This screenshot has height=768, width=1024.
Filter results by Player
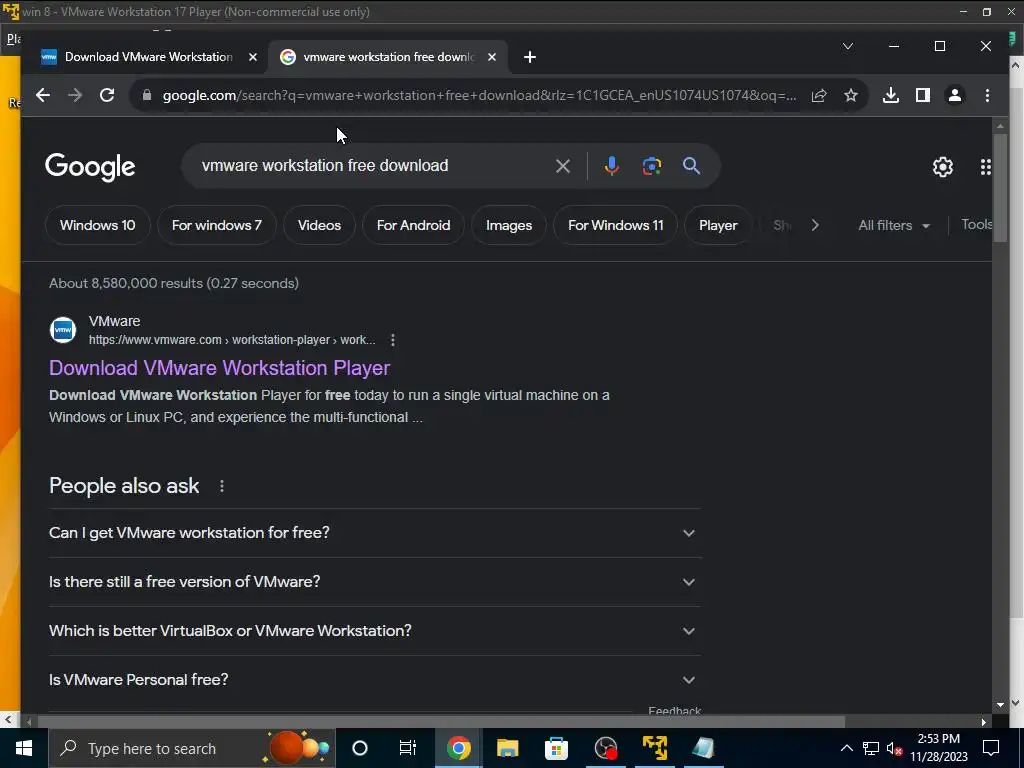[x=718, y=225]
